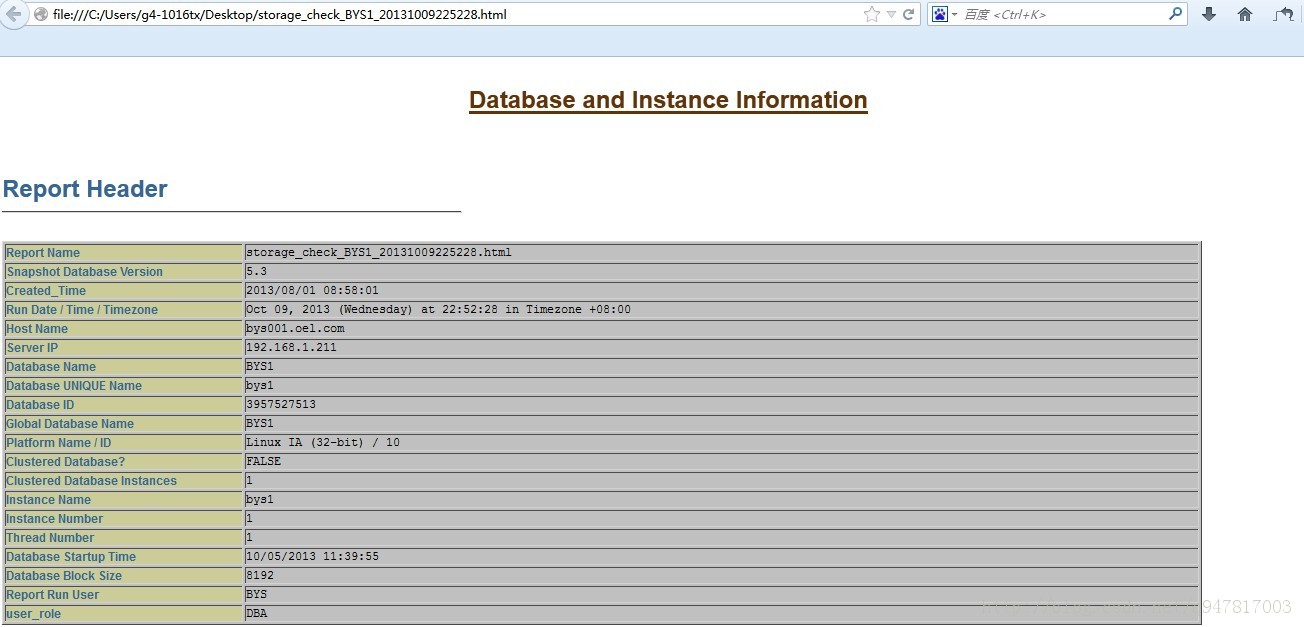
Task: Click the Snapshot Database Version label
Action: [84, 272]
